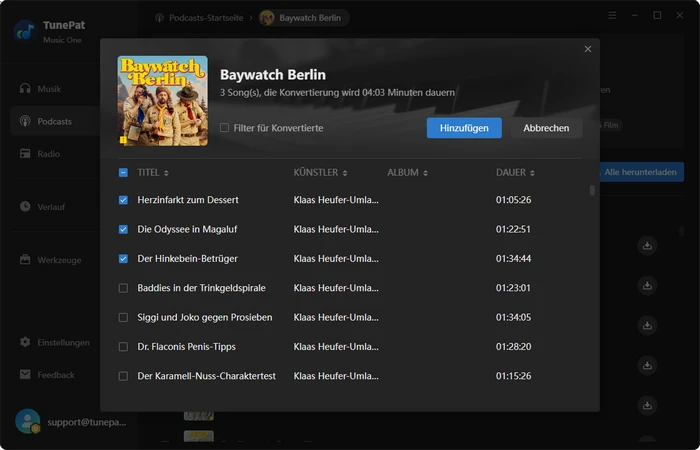Check Siggi und Joko gegen Prosieben
700x450 pixels.
pos(123,317)
